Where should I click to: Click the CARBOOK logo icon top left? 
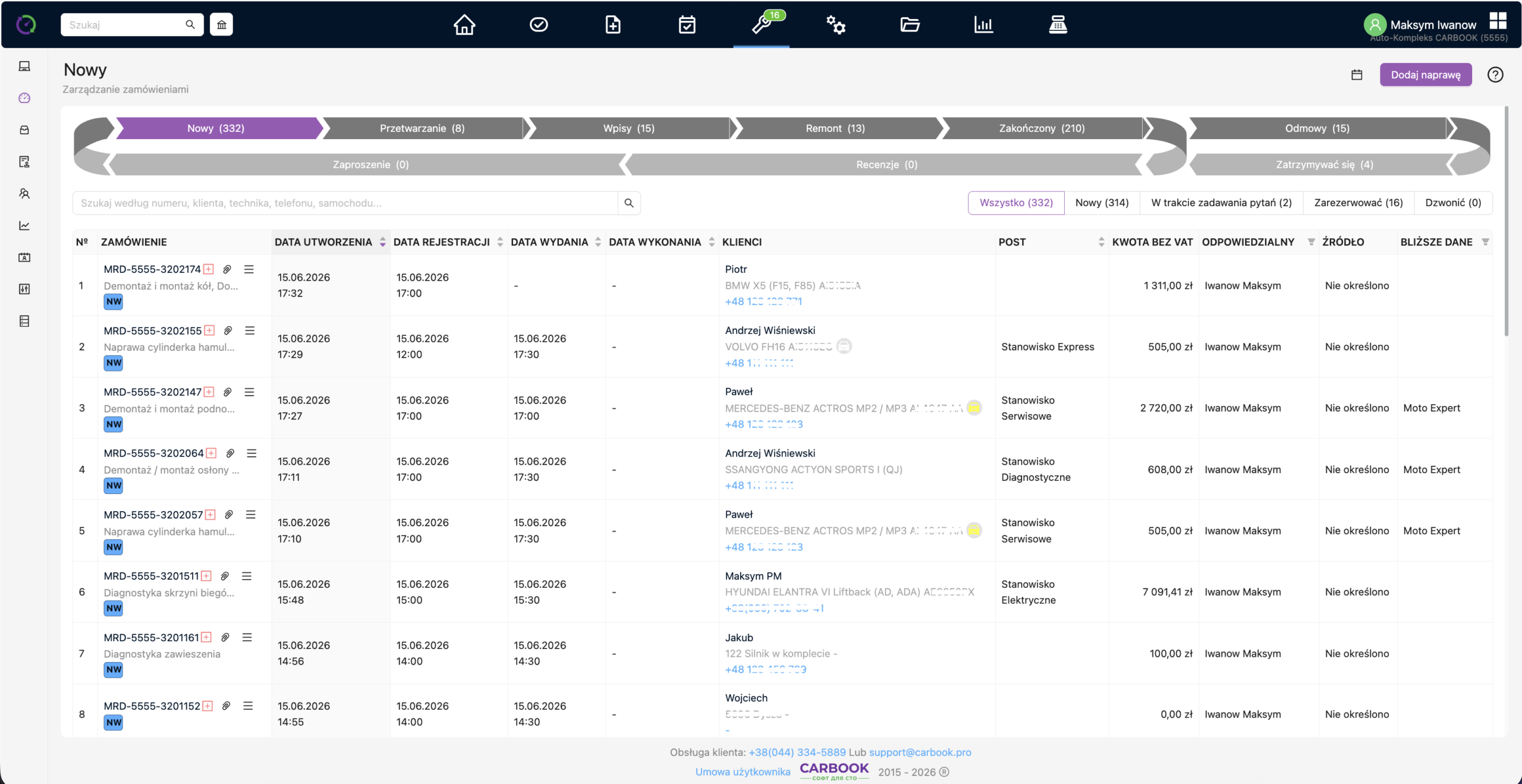(x=26, y=24)
